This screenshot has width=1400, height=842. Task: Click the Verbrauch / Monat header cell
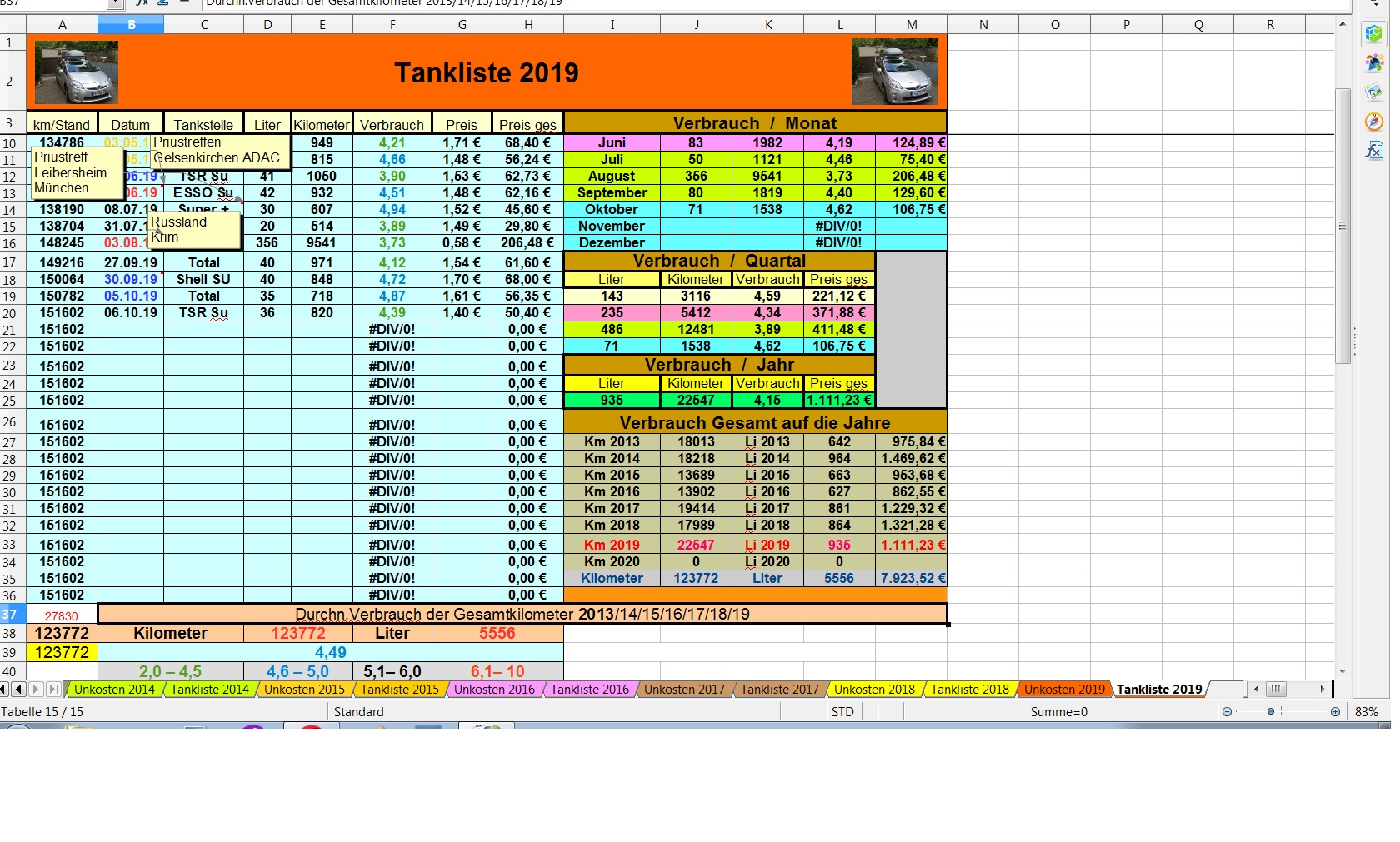pos(755,123)
